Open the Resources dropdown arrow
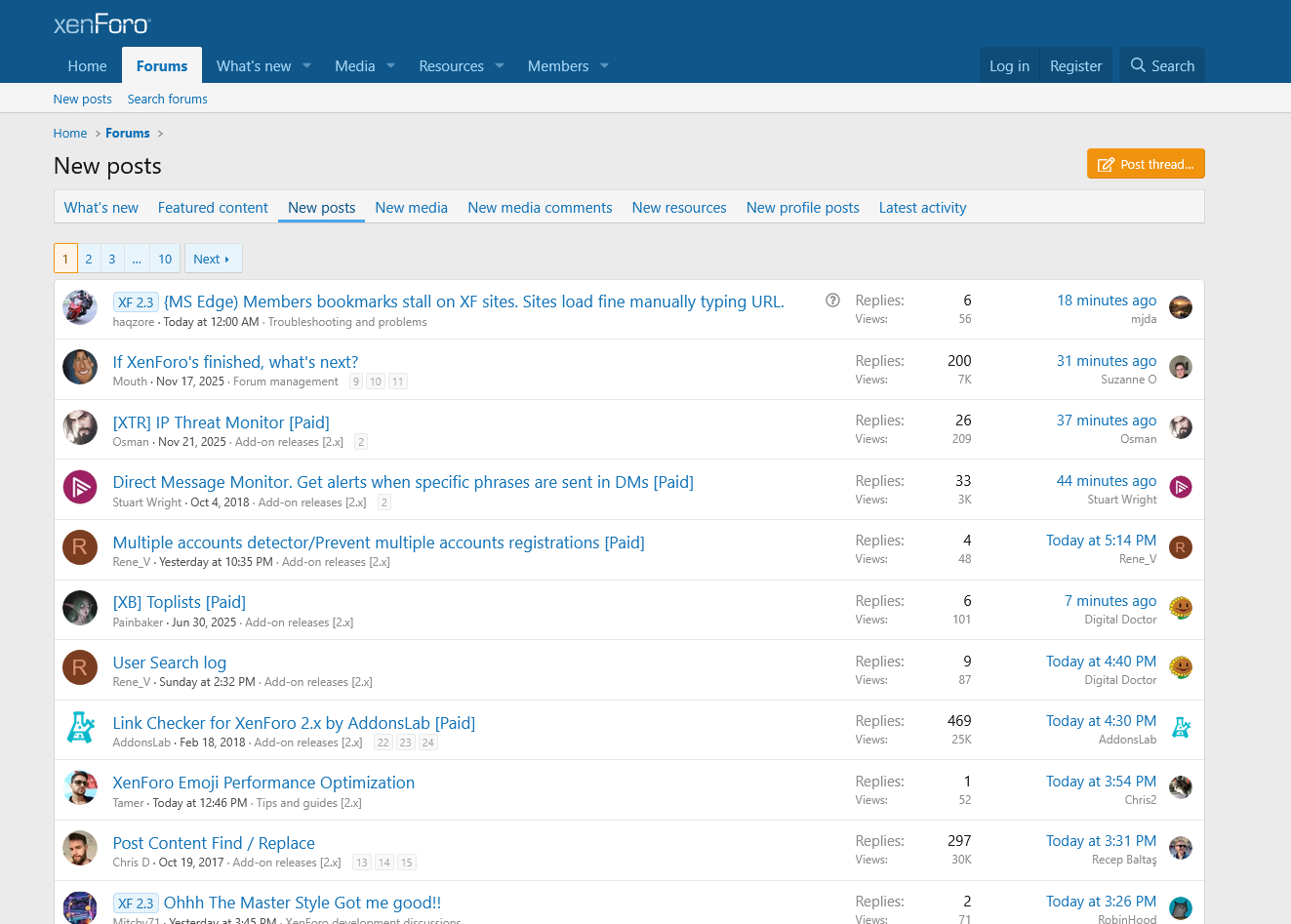 click(x=500, y=66)
